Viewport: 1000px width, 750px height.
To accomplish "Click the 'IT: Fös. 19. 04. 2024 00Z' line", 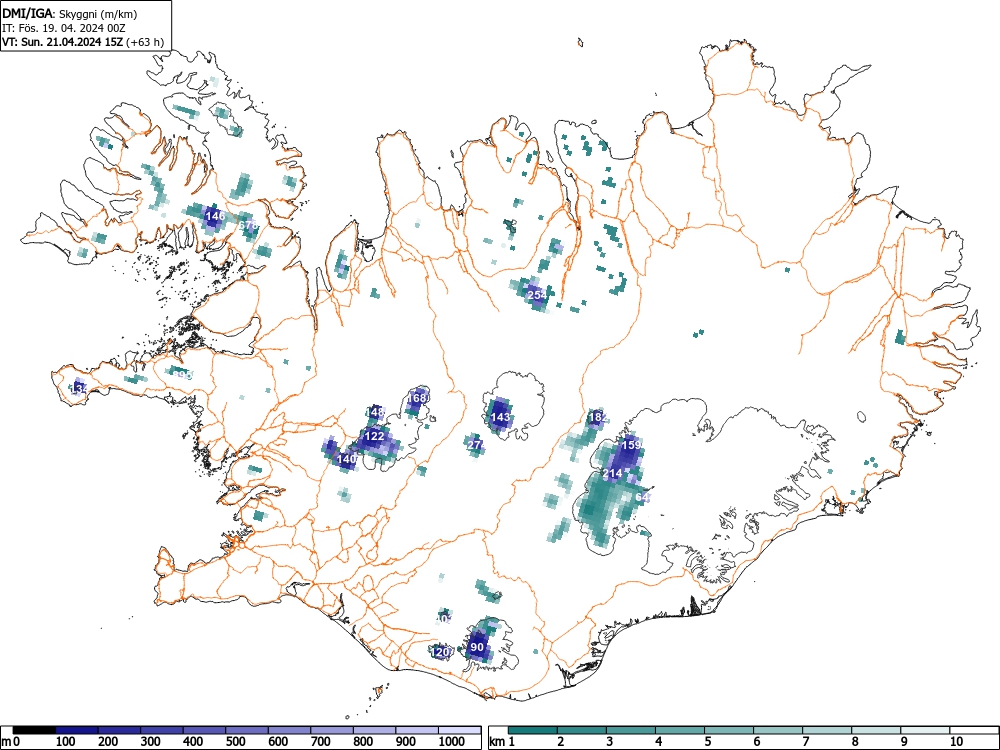I will click(x=66, y=28).
